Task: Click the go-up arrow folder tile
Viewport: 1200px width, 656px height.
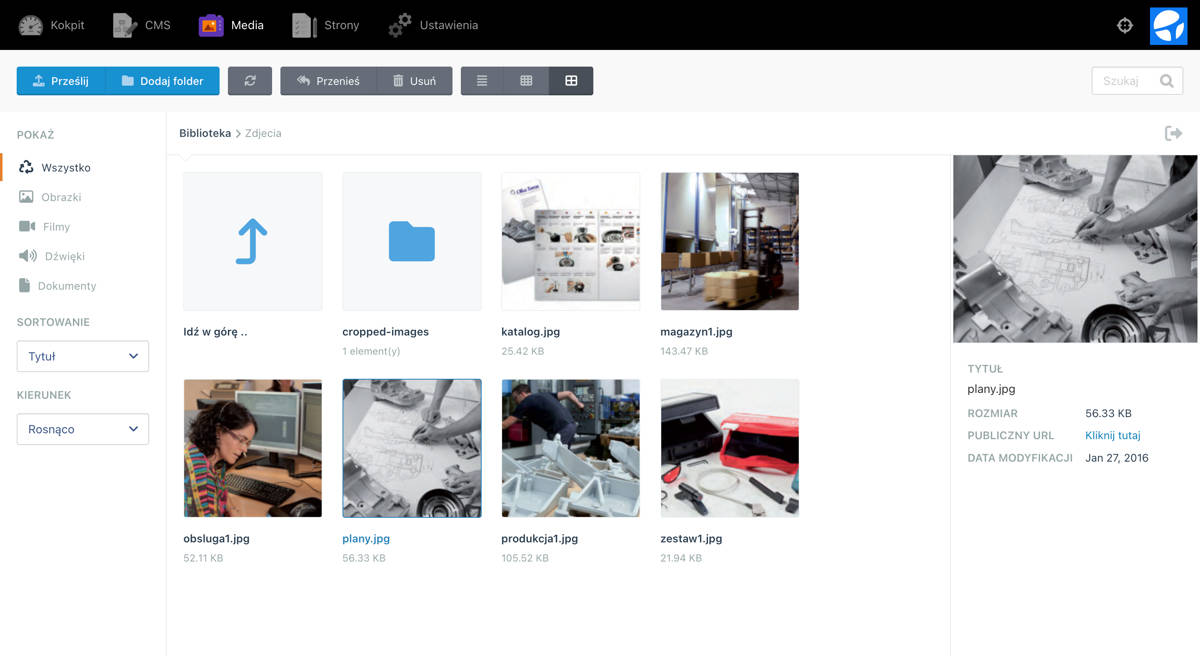Action: pos(253,241)
